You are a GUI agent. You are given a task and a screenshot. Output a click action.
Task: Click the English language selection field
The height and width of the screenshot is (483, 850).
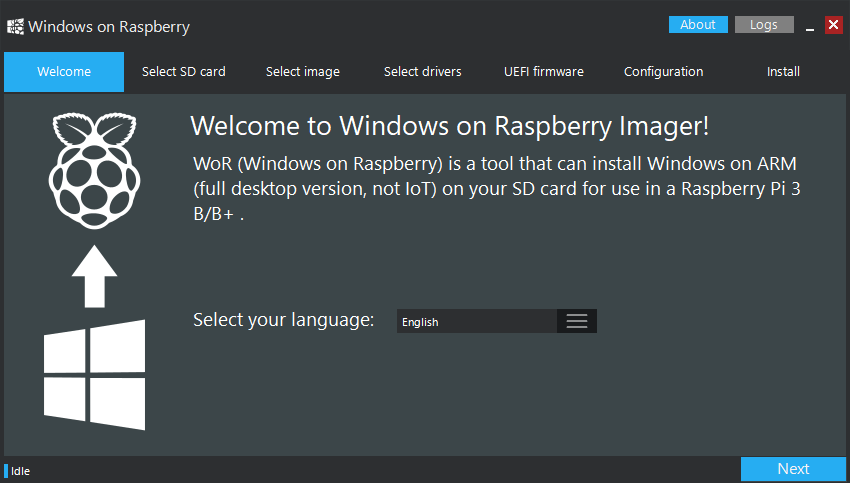coord(476,321)
